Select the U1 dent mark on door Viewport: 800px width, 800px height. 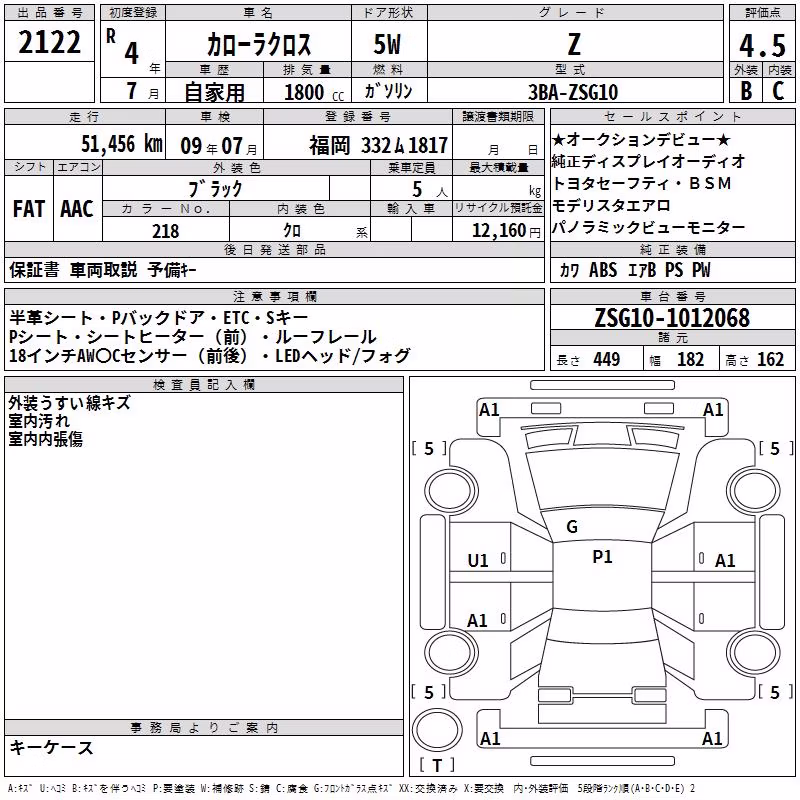coord(478,561)
